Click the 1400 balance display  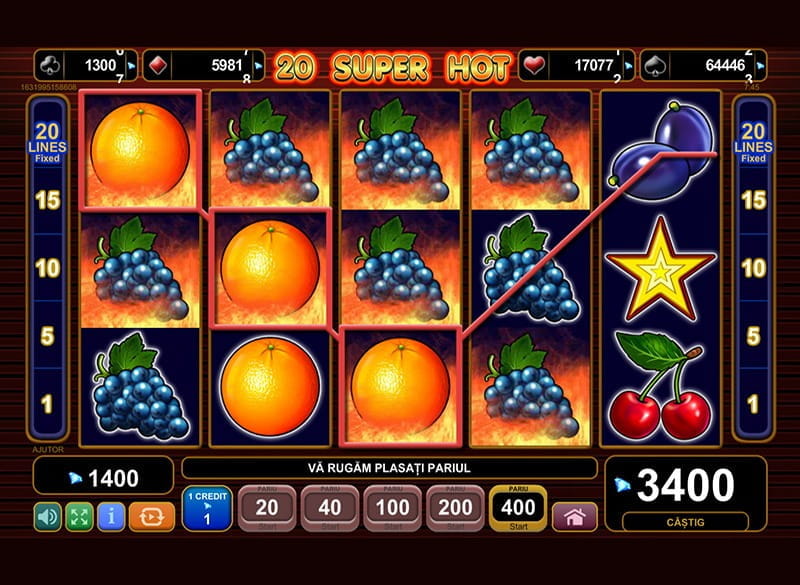[x=103, y=475]
